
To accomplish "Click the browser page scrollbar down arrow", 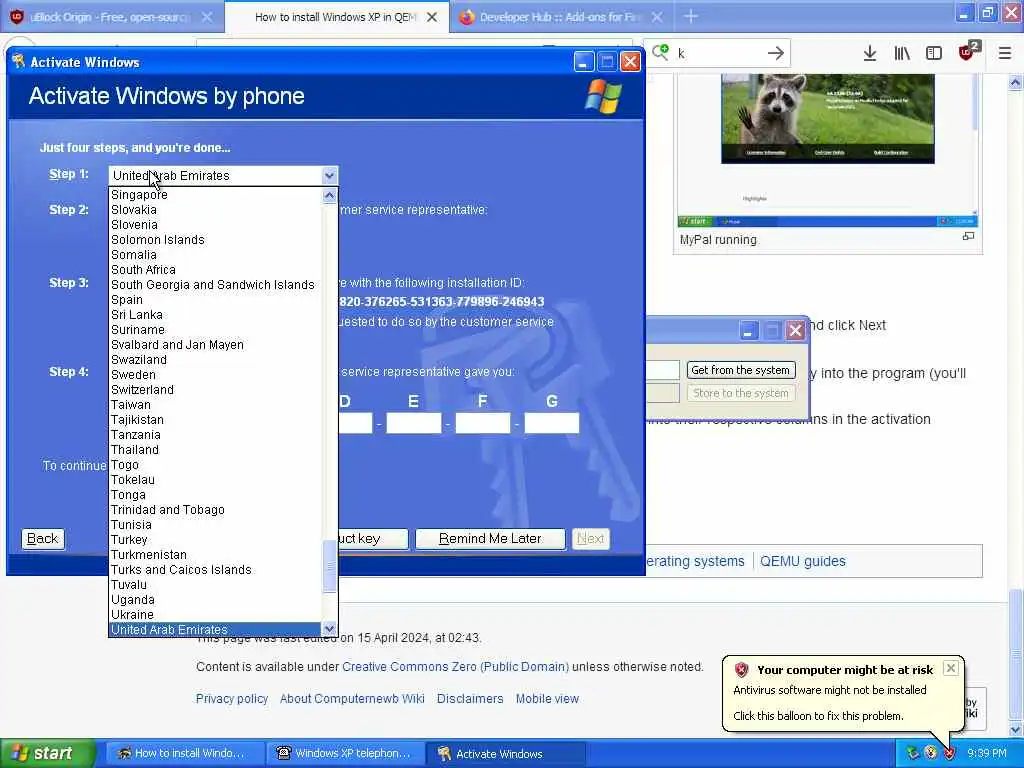I will click(x=1016, y=729).
